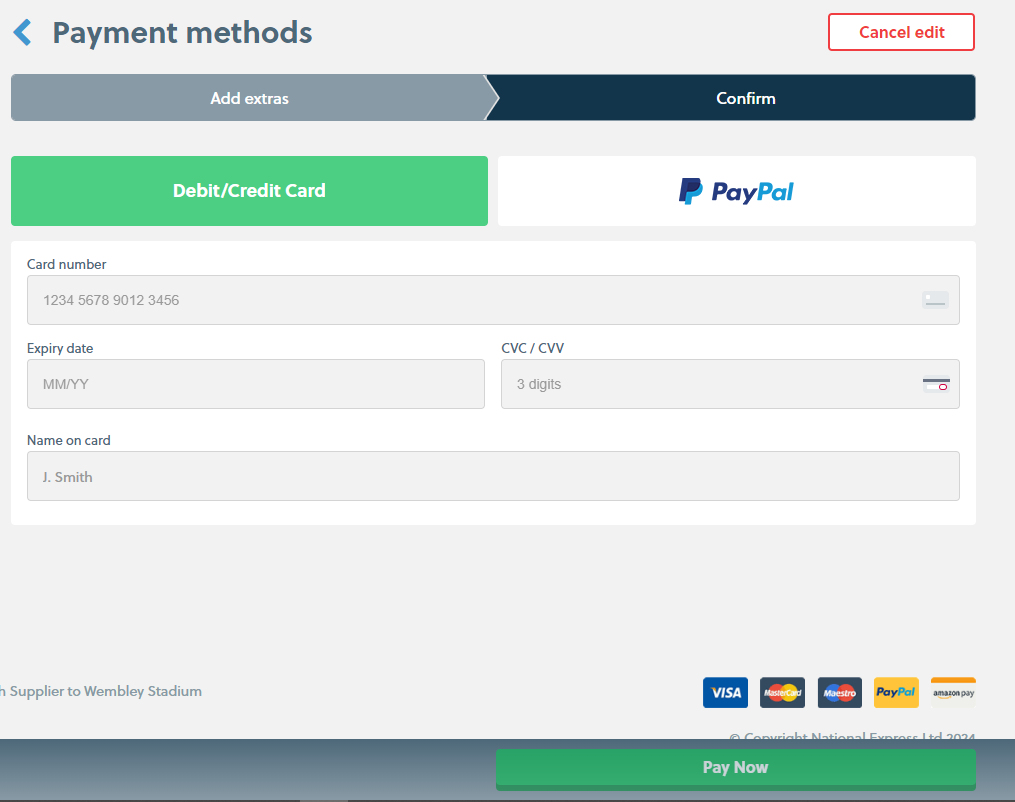Click the CVC card icon in CVV field
The width and height of the screenshot is (1015, 802).
(935, 384)
